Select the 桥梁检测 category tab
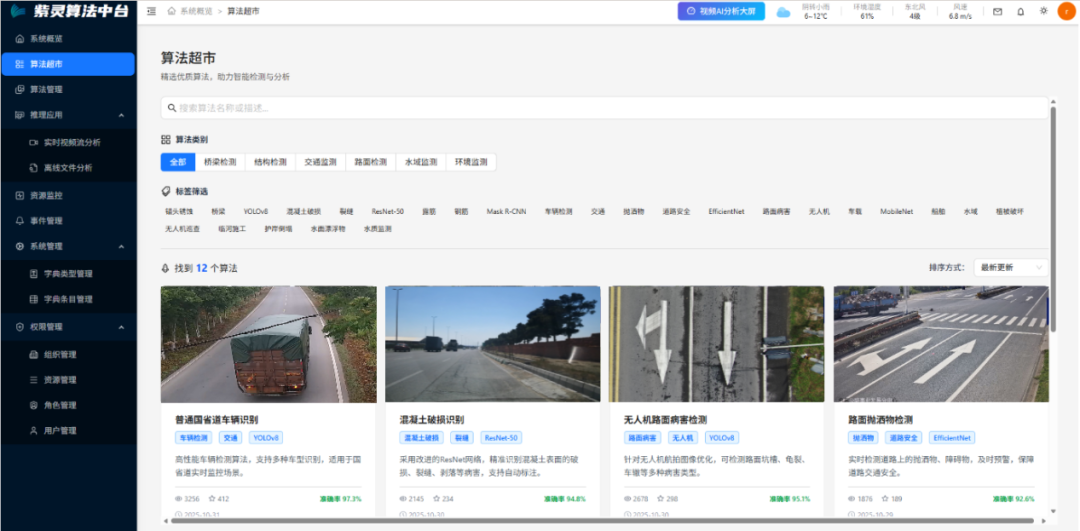 point(220,162)
